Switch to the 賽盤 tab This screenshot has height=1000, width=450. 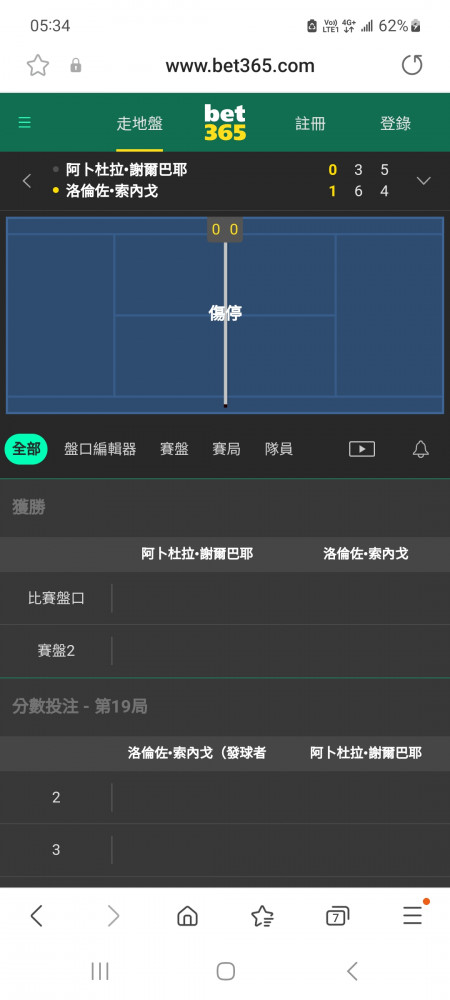point(174,449)
